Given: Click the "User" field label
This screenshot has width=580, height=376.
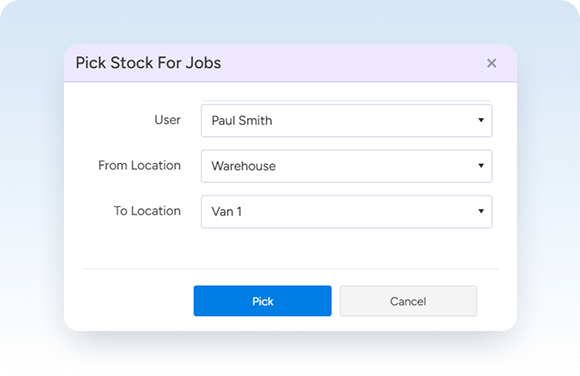Looking at the screenshot, I should coord(168,120).
